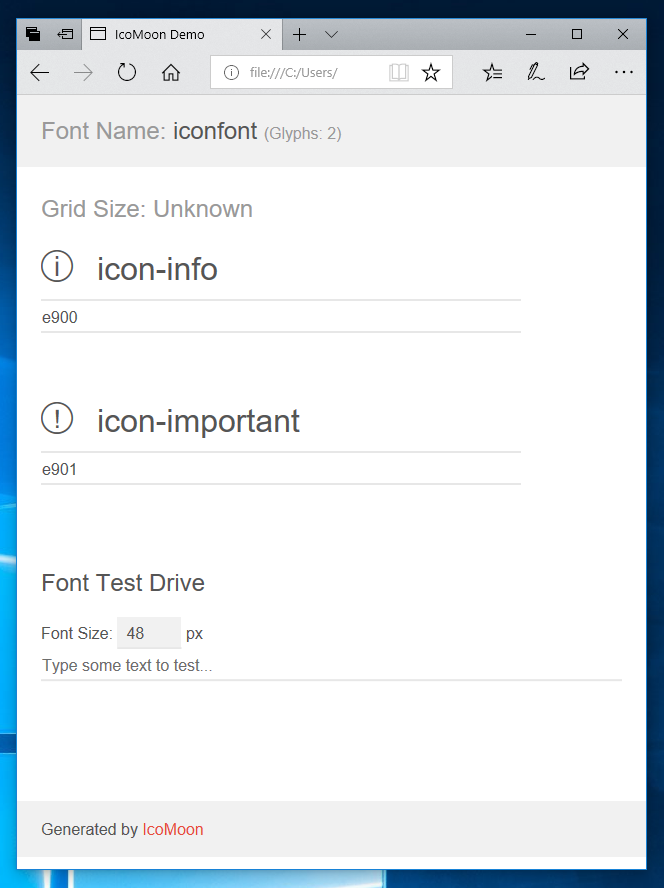Minimize the browser window
The image size is (664, 888).
[x=531, y=35]
